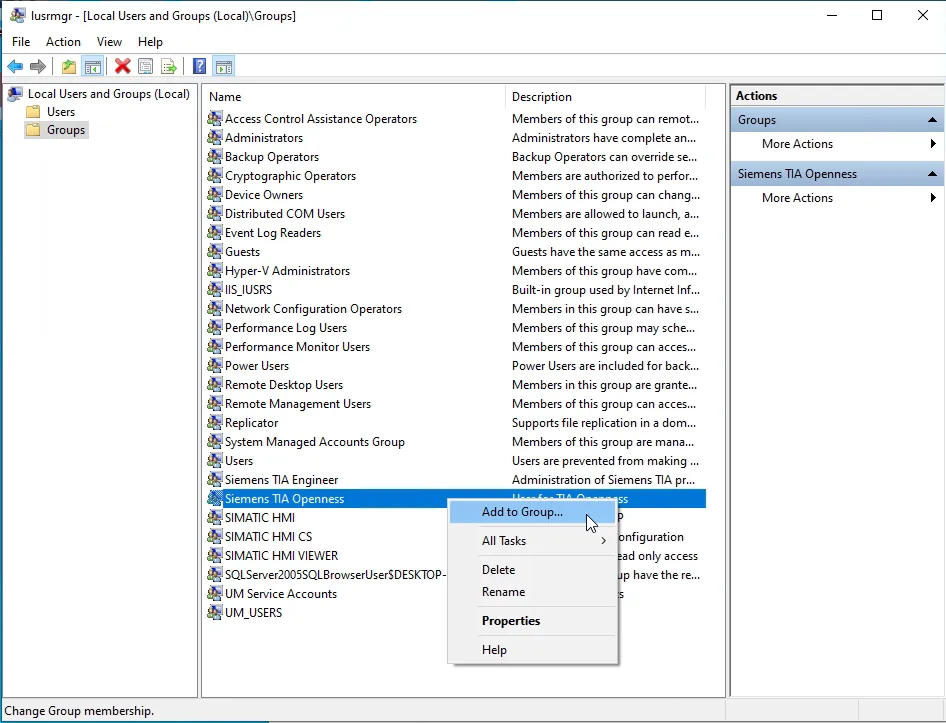
Task: Select the Users node in the tree
Action: tap(61, 112)
